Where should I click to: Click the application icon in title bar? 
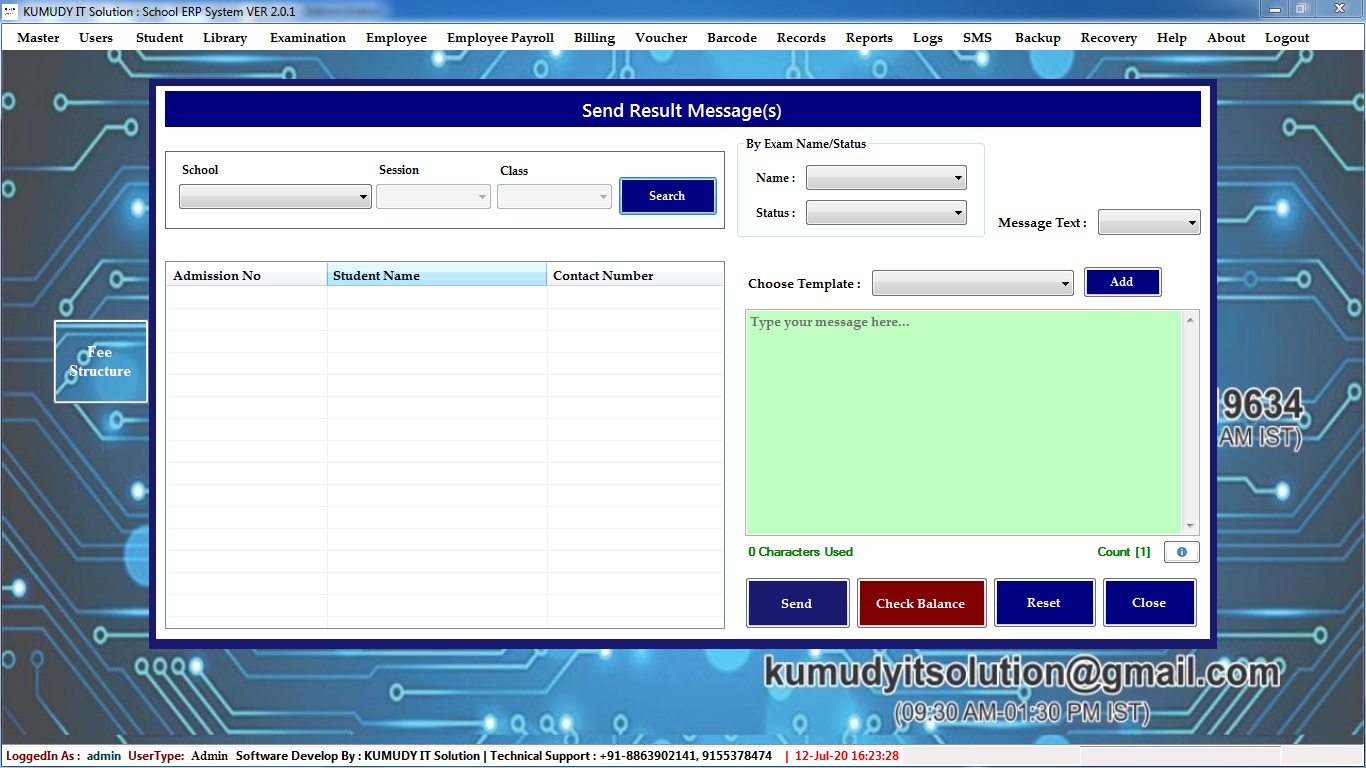point(11,11)
